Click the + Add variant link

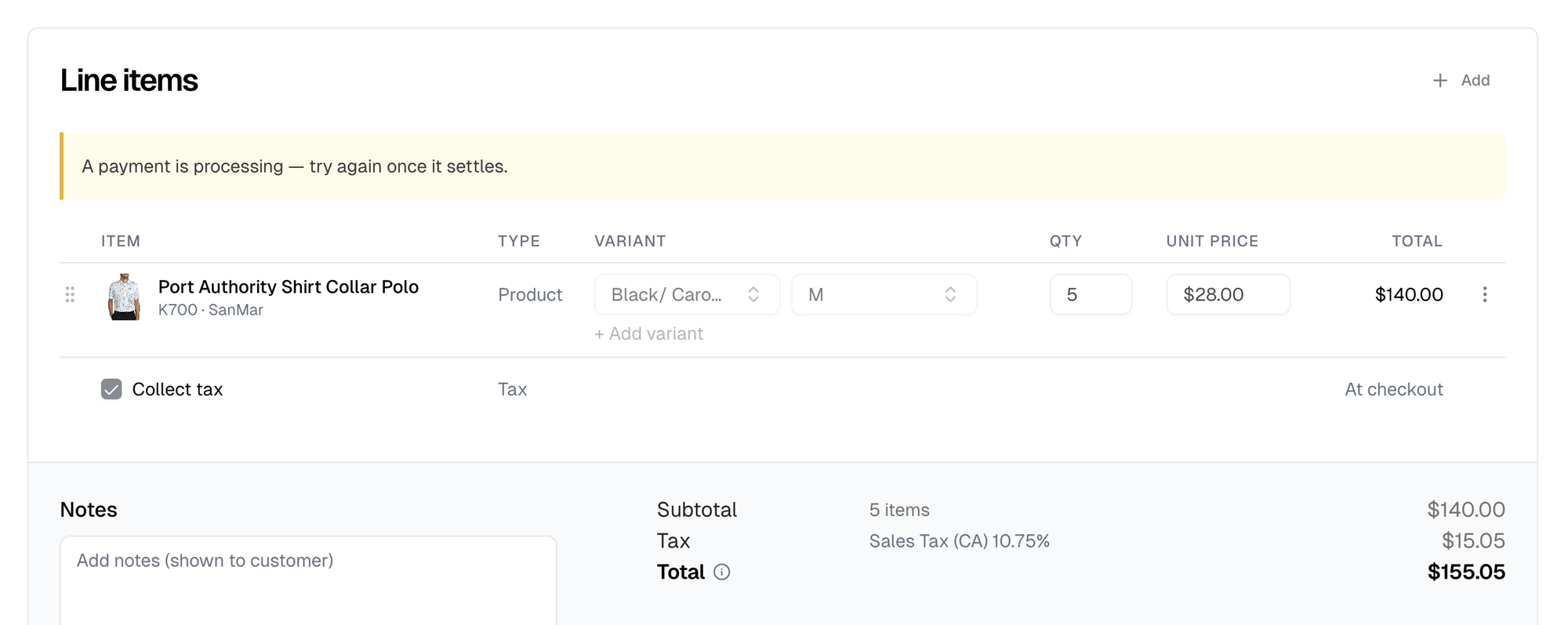648,334
